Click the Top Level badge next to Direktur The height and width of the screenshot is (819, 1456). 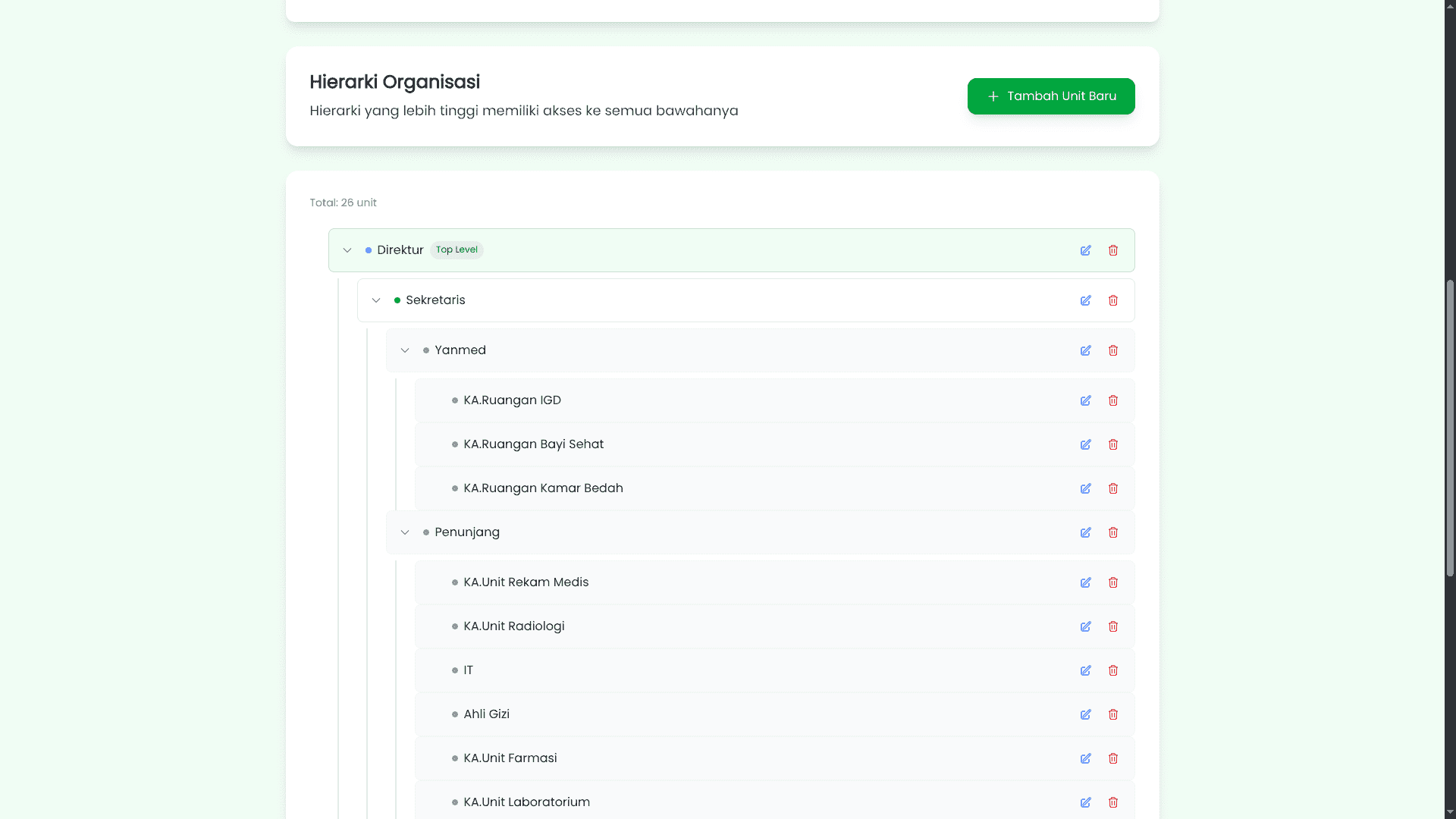coord(457,249)
